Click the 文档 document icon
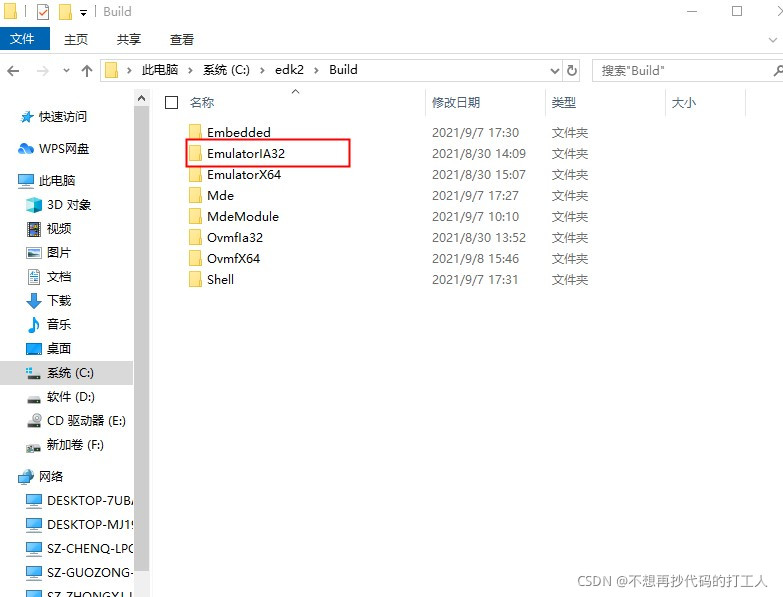783x597 pixels. tap(34, 277)
